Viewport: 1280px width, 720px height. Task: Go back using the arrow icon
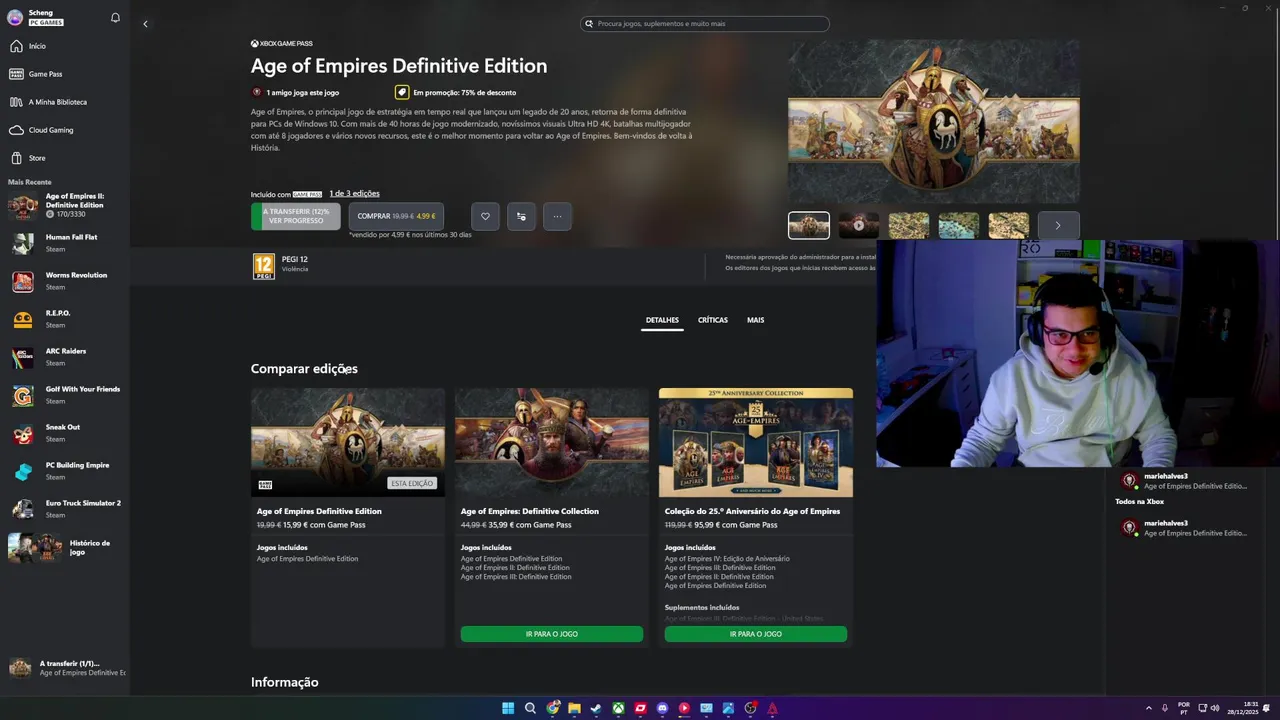[145, 24]
